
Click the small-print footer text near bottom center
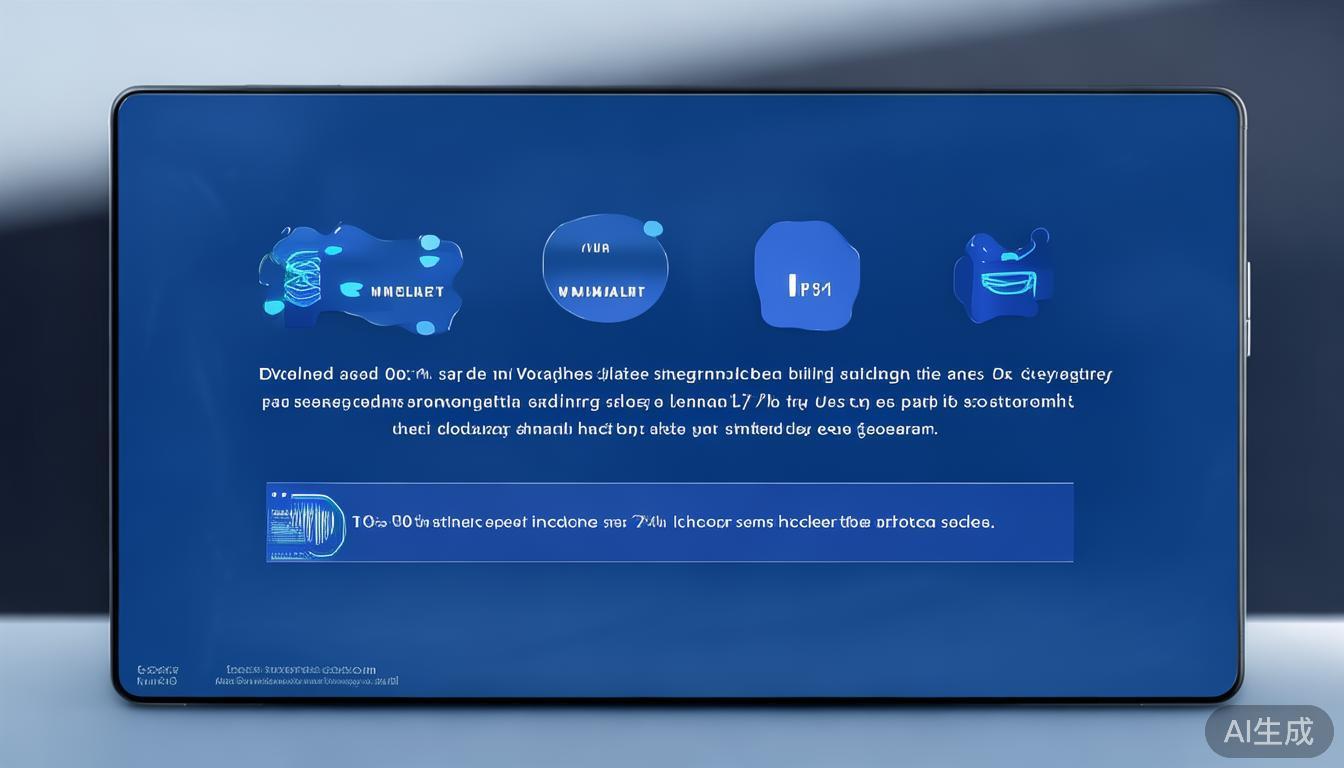[x=305, y=675]
